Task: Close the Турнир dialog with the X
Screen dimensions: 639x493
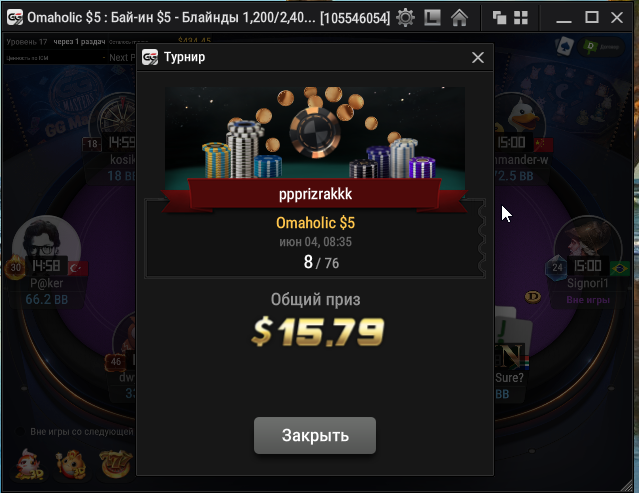Action: (478, 57)
